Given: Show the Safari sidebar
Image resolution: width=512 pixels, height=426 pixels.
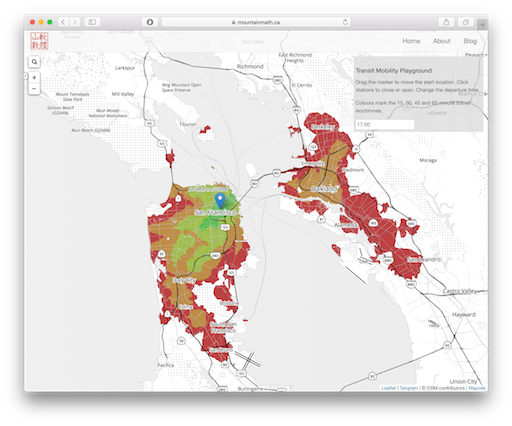Looking at the screenshot, I should (92, 22).
